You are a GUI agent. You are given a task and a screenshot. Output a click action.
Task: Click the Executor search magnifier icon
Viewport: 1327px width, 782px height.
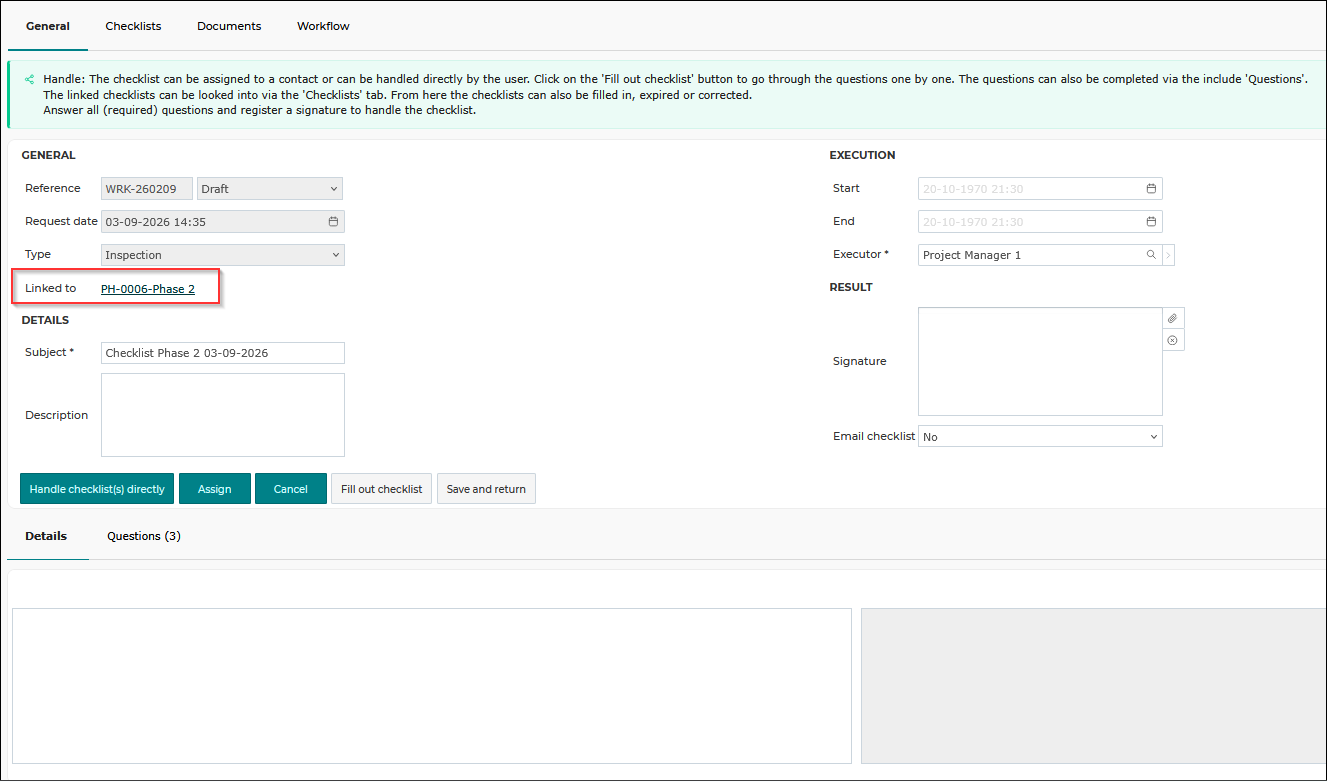[x=1151, y=255]
